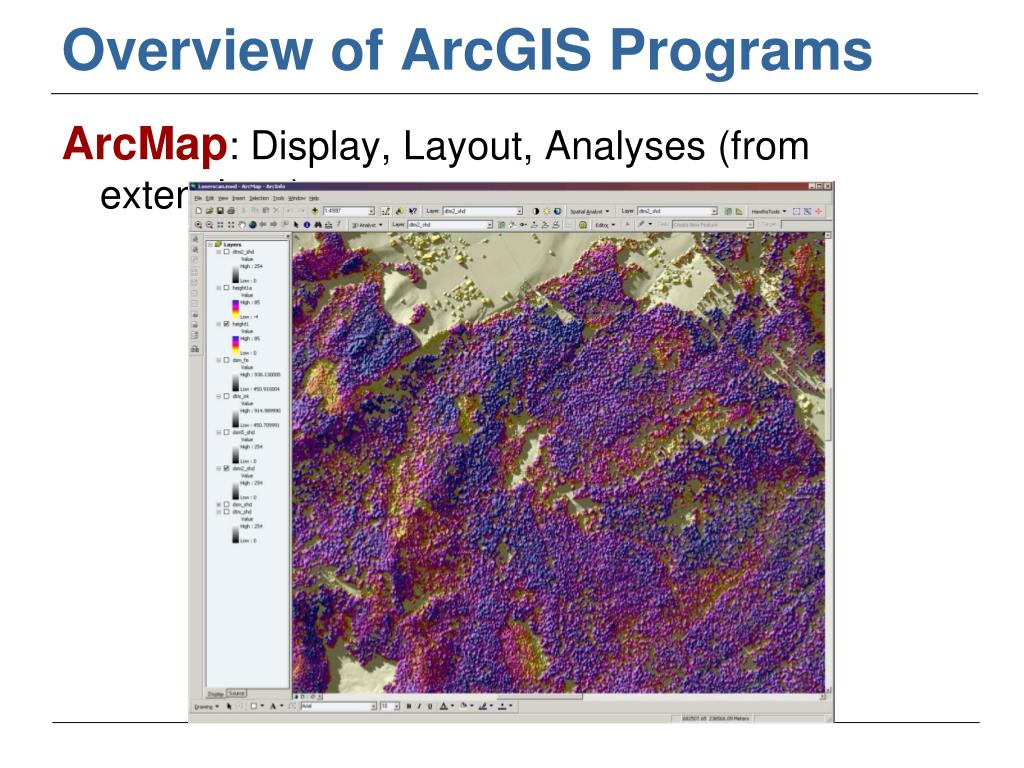
Task: Click the contrast icon on Effects toolbar
Action: [536, 211]
